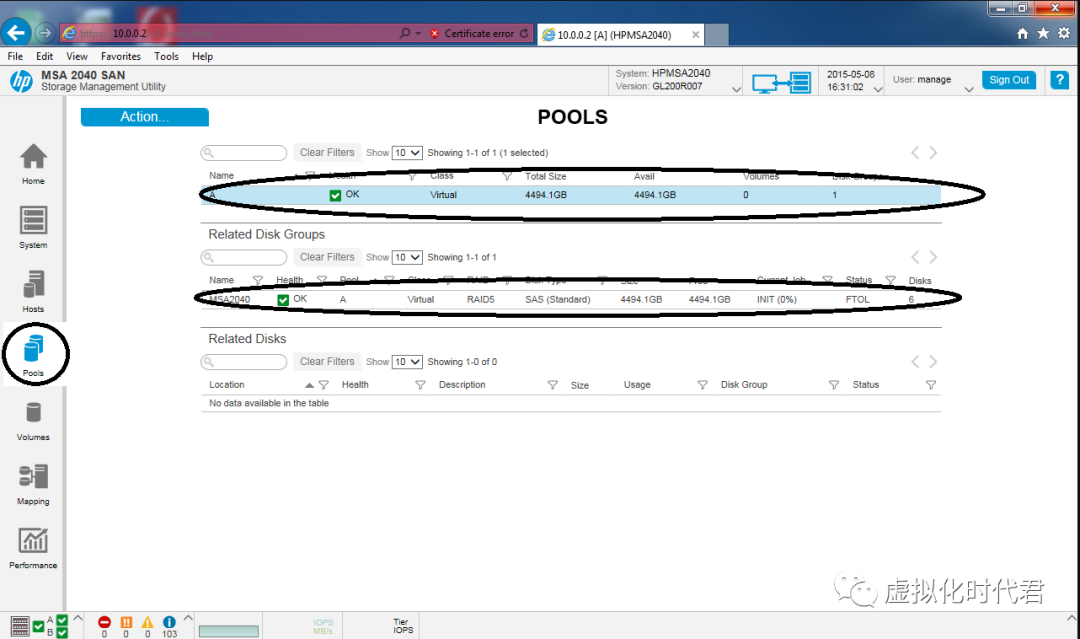Open the Volumes section icon
The image size is (1080, 639).
tap(33, 413)
